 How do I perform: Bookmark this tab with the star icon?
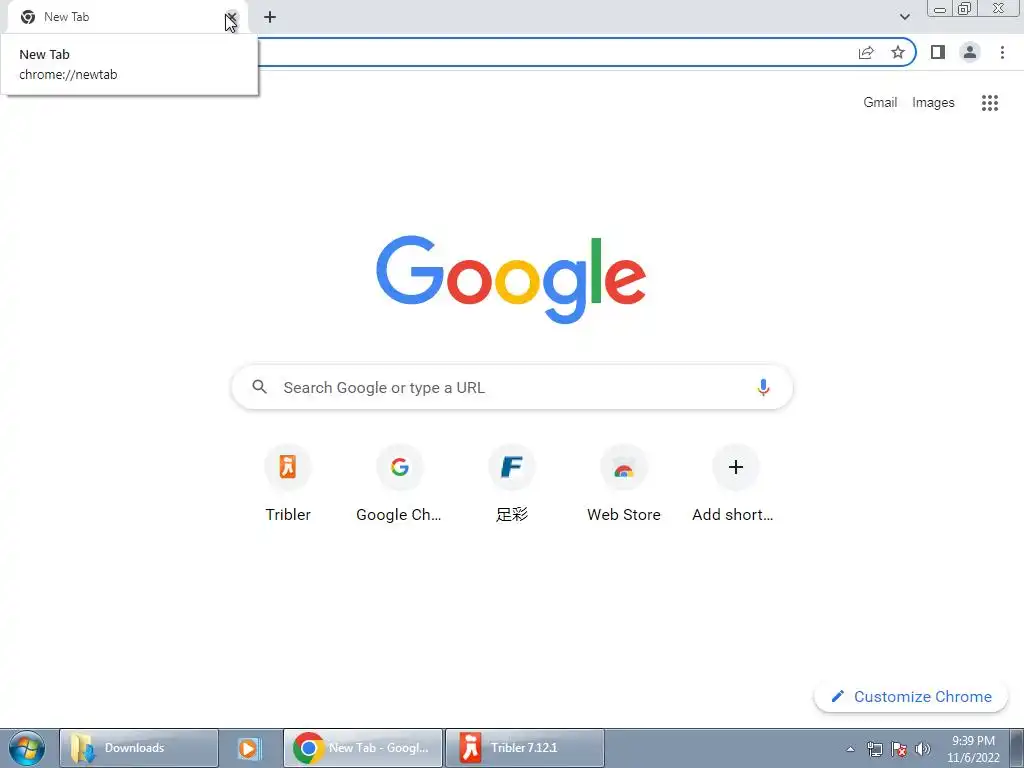click(x=898, y=52)
